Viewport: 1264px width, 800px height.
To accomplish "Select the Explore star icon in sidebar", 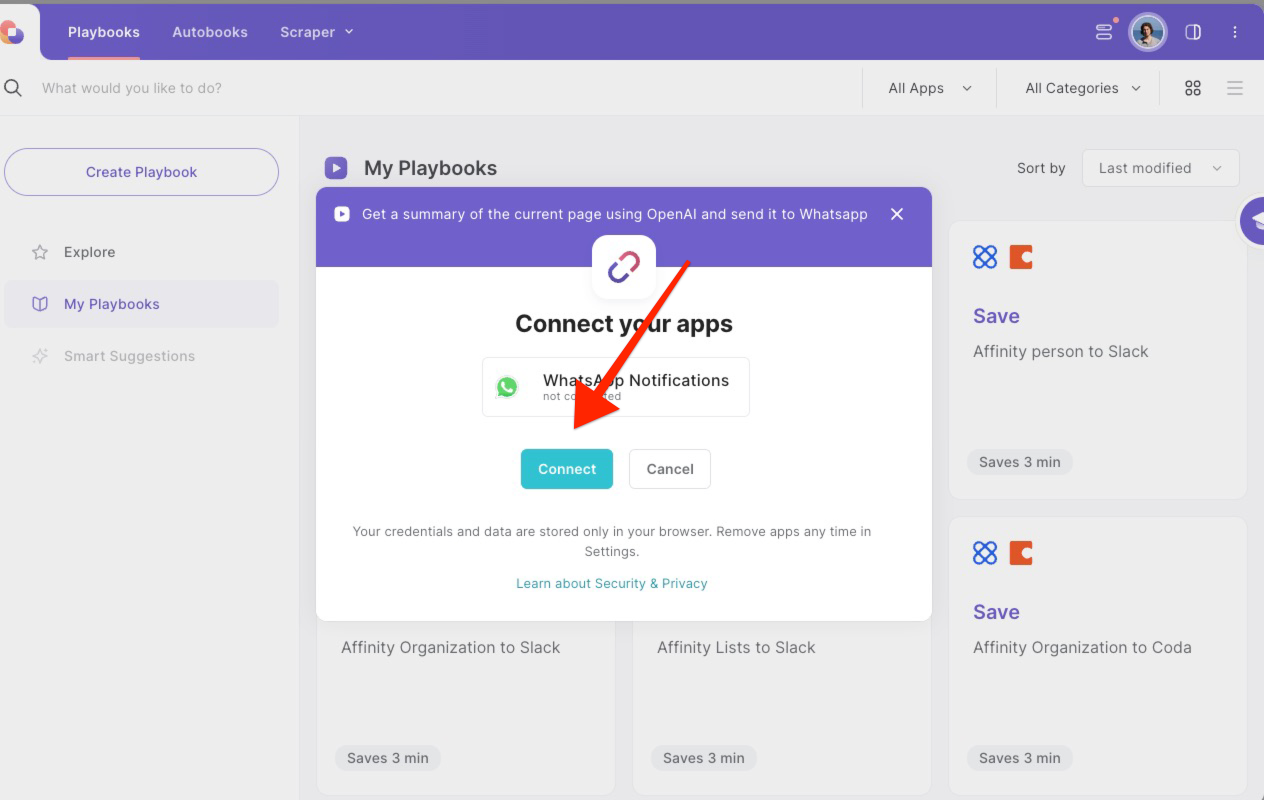I will click(x=40, y=252).
